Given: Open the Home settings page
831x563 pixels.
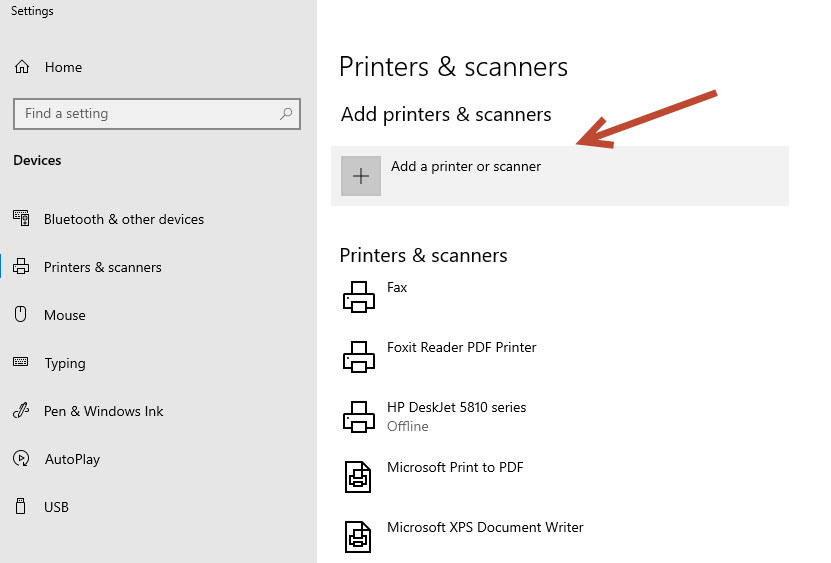Looking at the screenshot, I should [63, 67].
